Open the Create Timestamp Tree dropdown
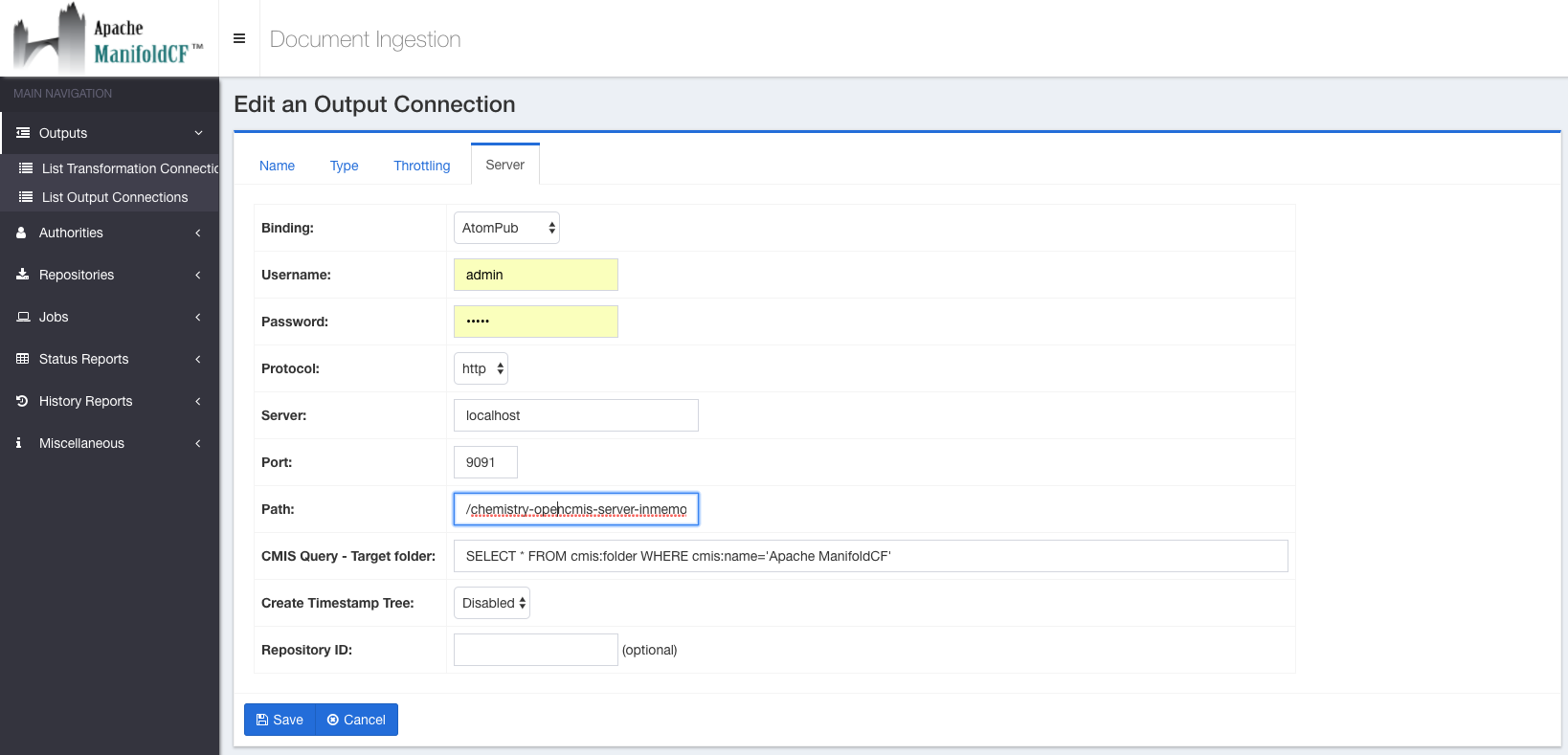The width and height of the screenshot is (1568, 755). 492,603
